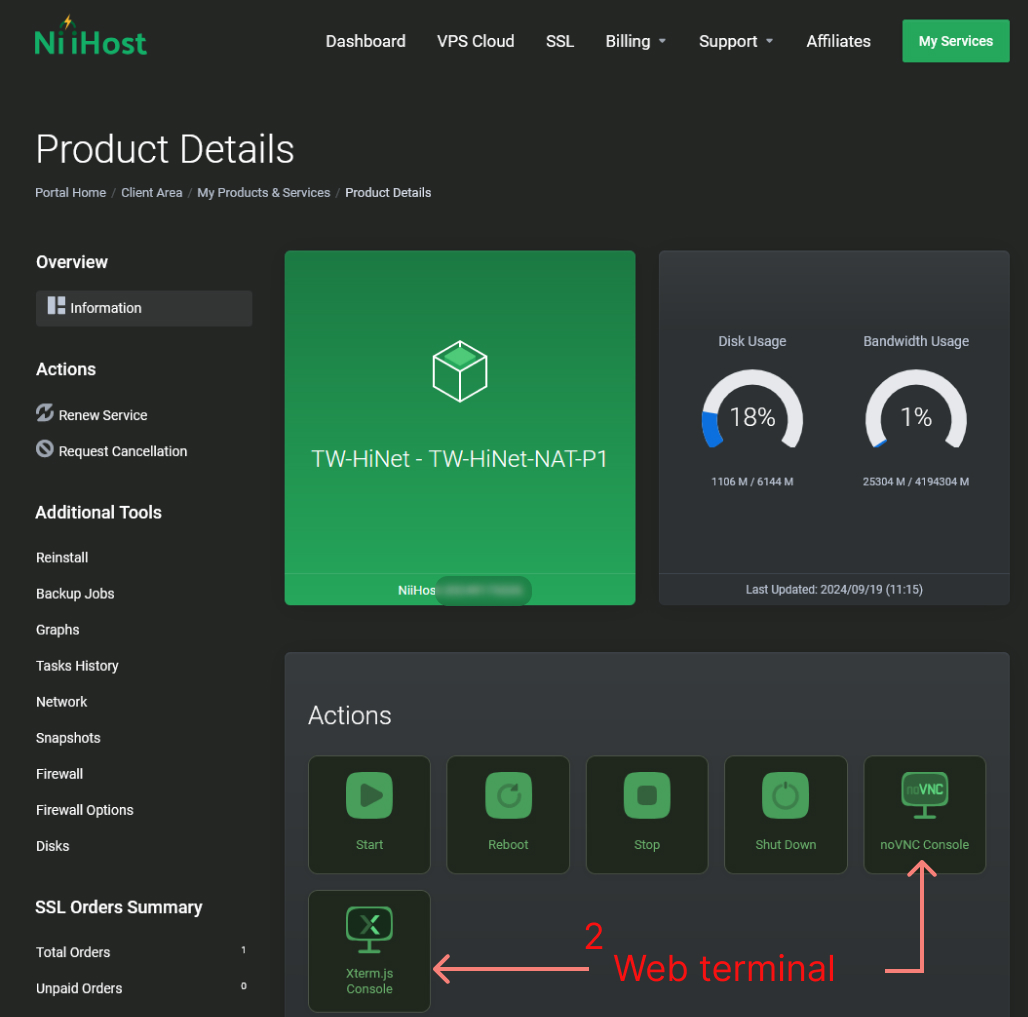The width and height of the screenshot is (1028, 1017).
Task: Follow the Client Area breadcrumb link
Action: pos(151,193)
